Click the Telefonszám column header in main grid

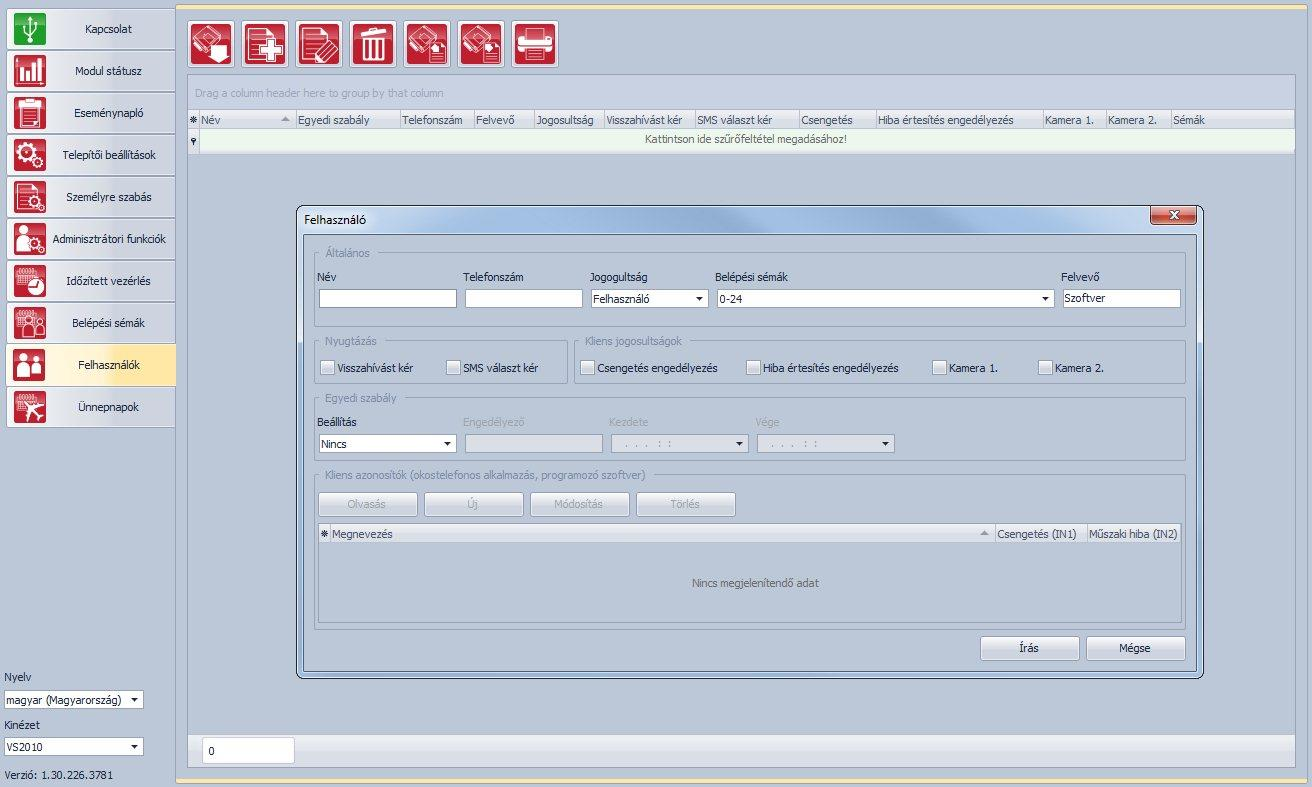(436, 120)
